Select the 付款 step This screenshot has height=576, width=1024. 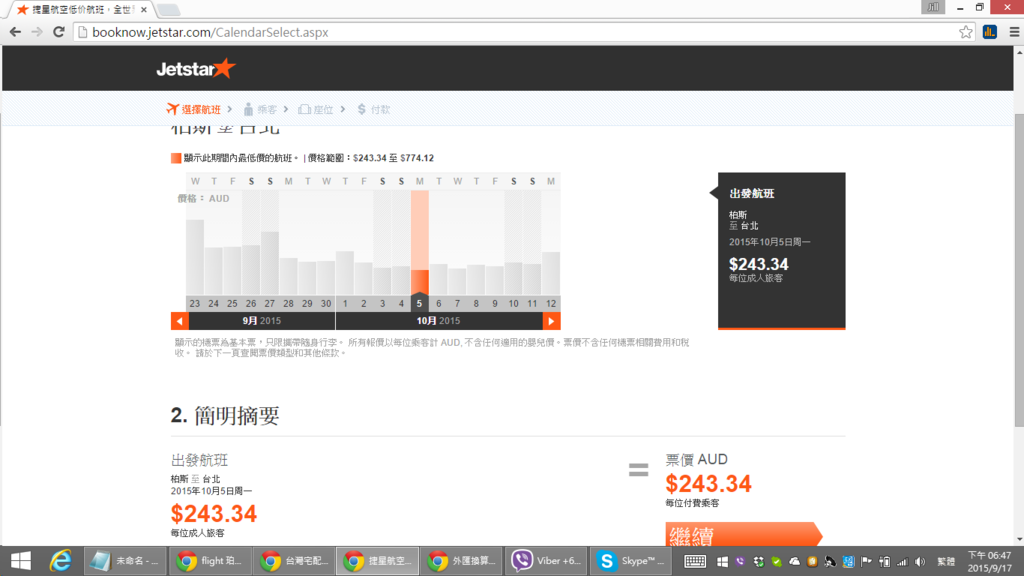(x=374, y=110)
